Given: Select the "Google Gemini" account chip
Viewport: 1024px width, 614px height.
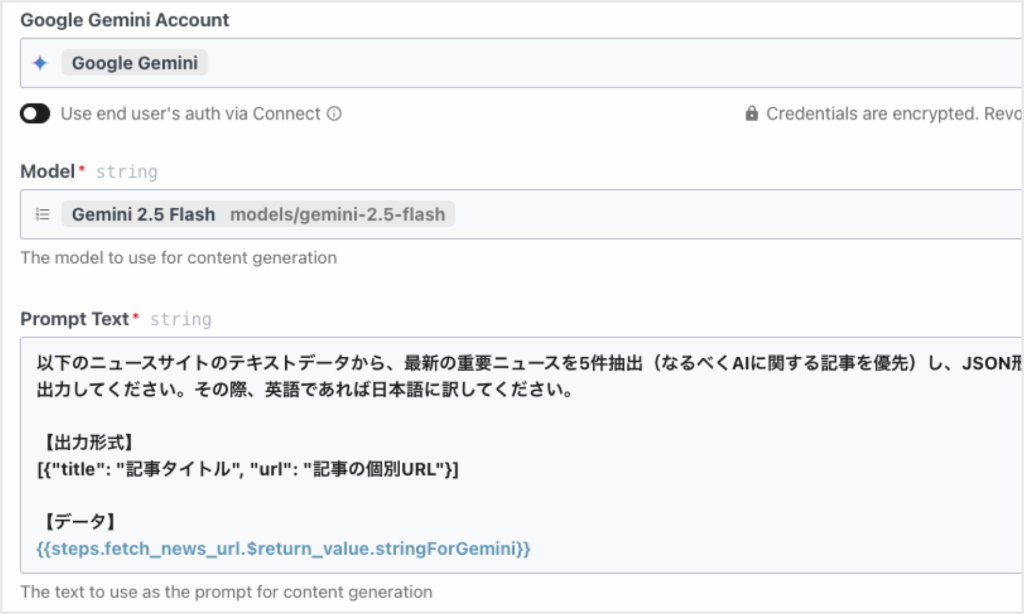Looking at the screenshot, I should point(134,63).
